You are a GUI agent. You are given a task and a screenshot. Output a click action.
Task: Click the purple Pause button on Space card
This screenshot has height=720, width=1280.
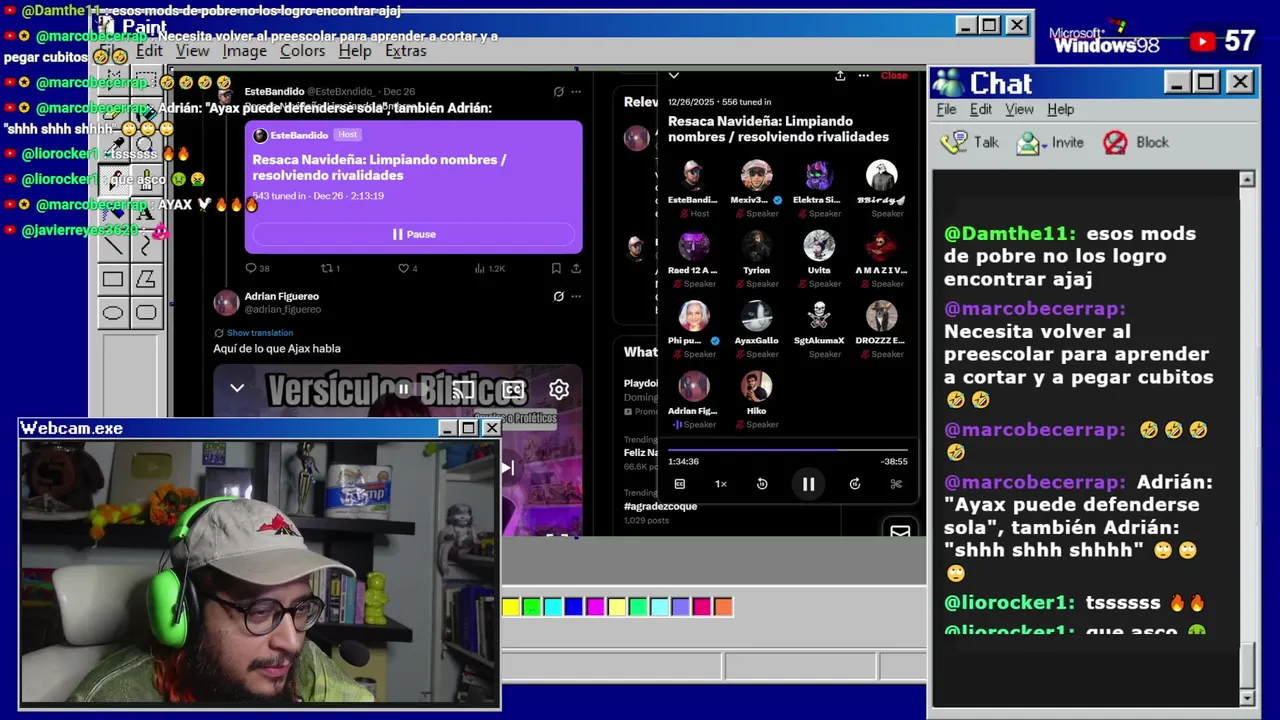click(413, 234)
